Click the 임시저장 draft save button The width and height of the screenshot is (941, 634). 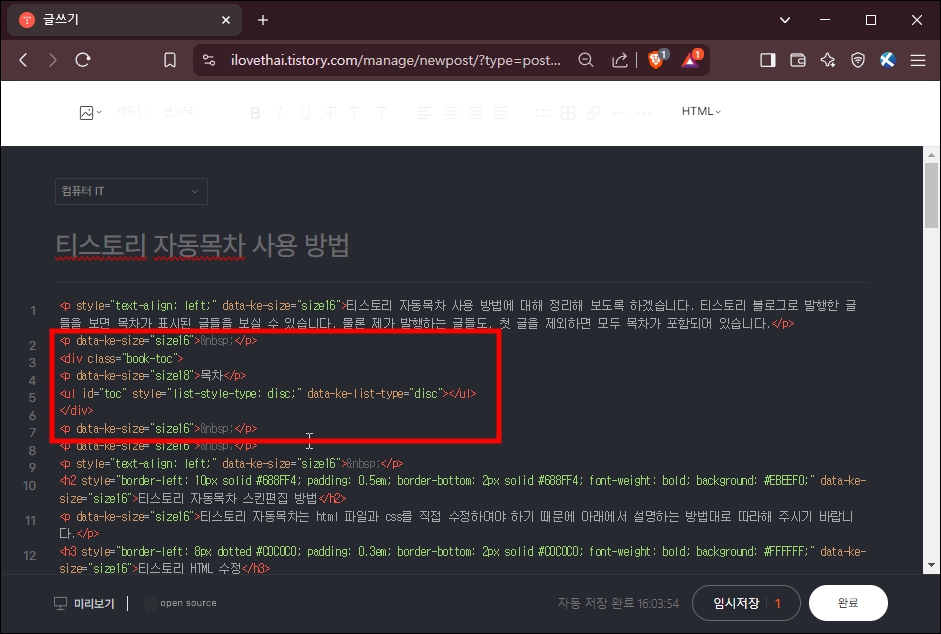coord(736,603)
